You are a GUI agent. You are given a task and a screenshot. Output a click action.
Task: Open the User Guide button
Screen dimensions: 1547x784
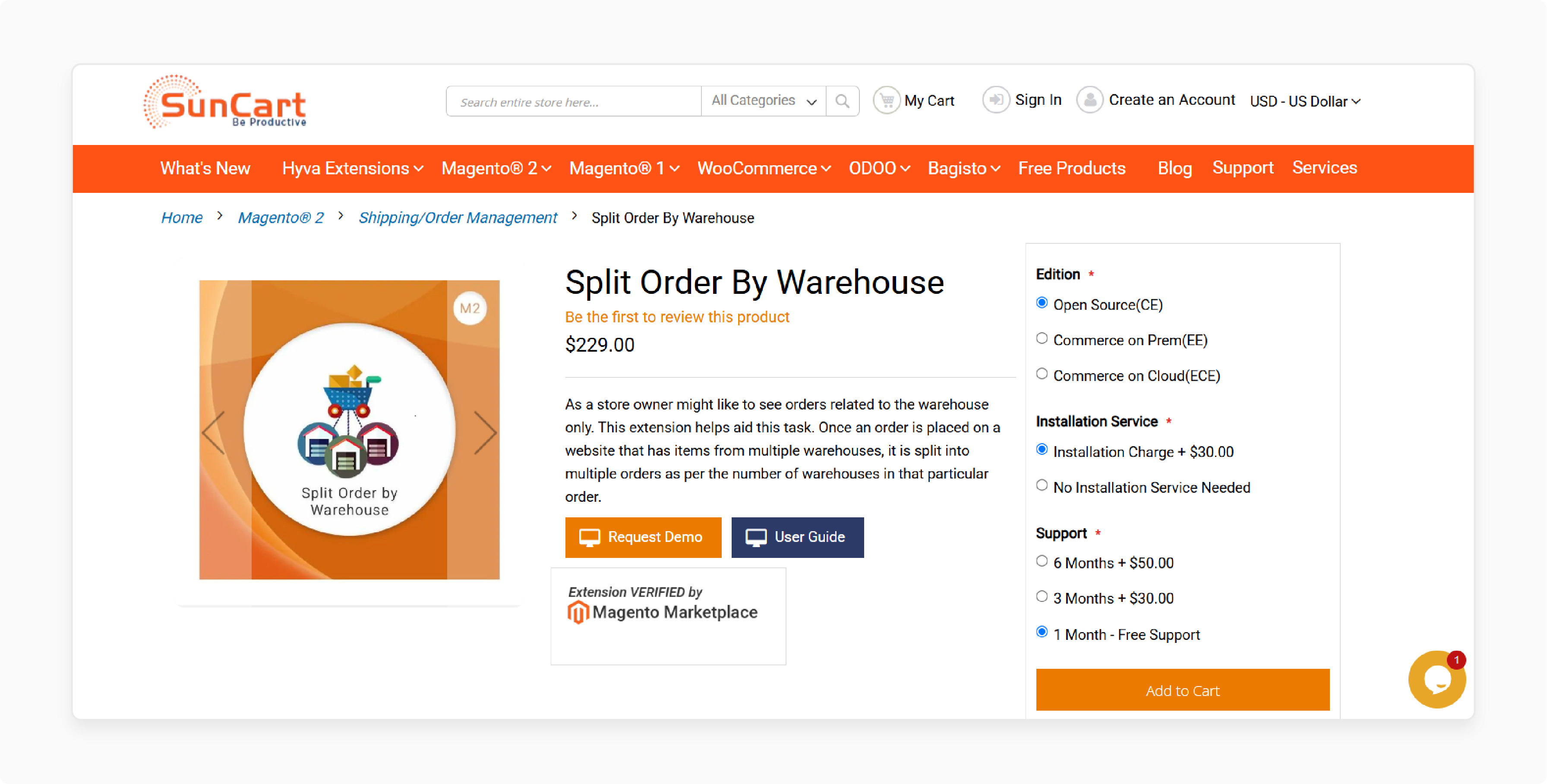(x=797, y=537)
